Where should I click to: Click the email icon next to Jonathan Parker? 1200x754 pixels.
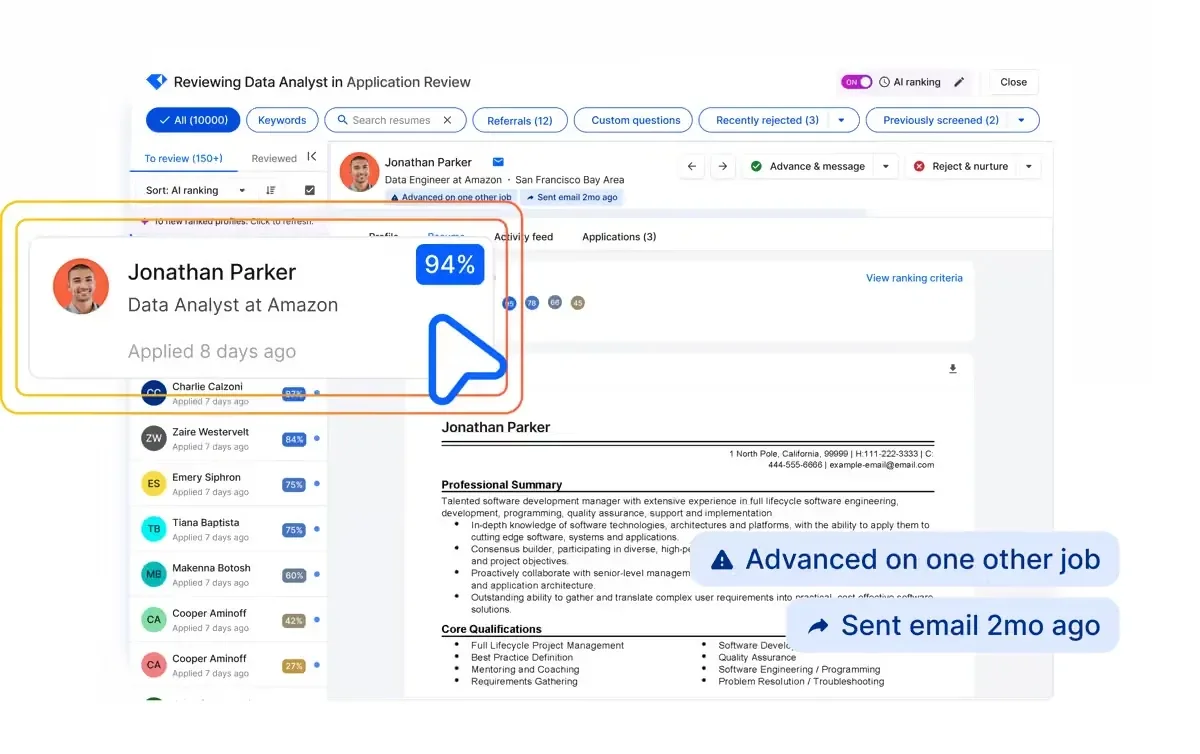(x=498, y=162)
